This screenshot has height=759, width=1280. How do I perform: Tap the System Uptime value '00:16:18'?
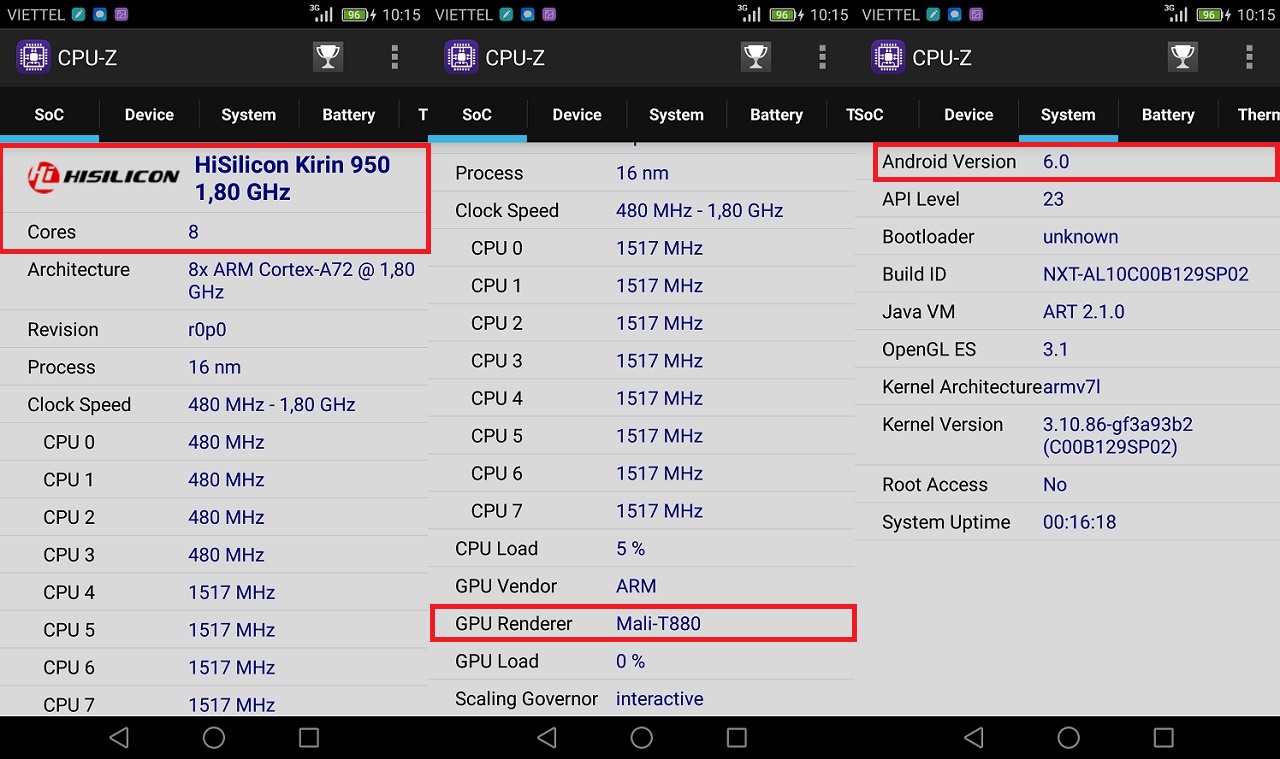[x=1079, y=523]
